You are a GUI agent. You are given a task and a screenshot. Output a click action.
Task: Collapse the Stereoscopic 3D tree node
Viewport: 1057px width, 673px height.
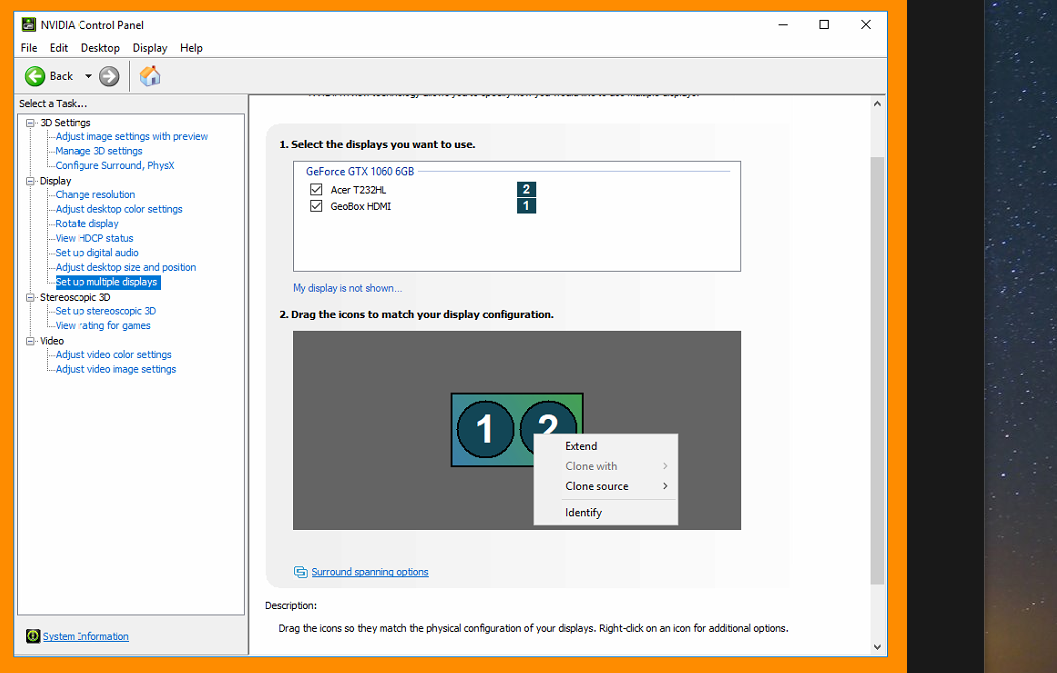30,297
